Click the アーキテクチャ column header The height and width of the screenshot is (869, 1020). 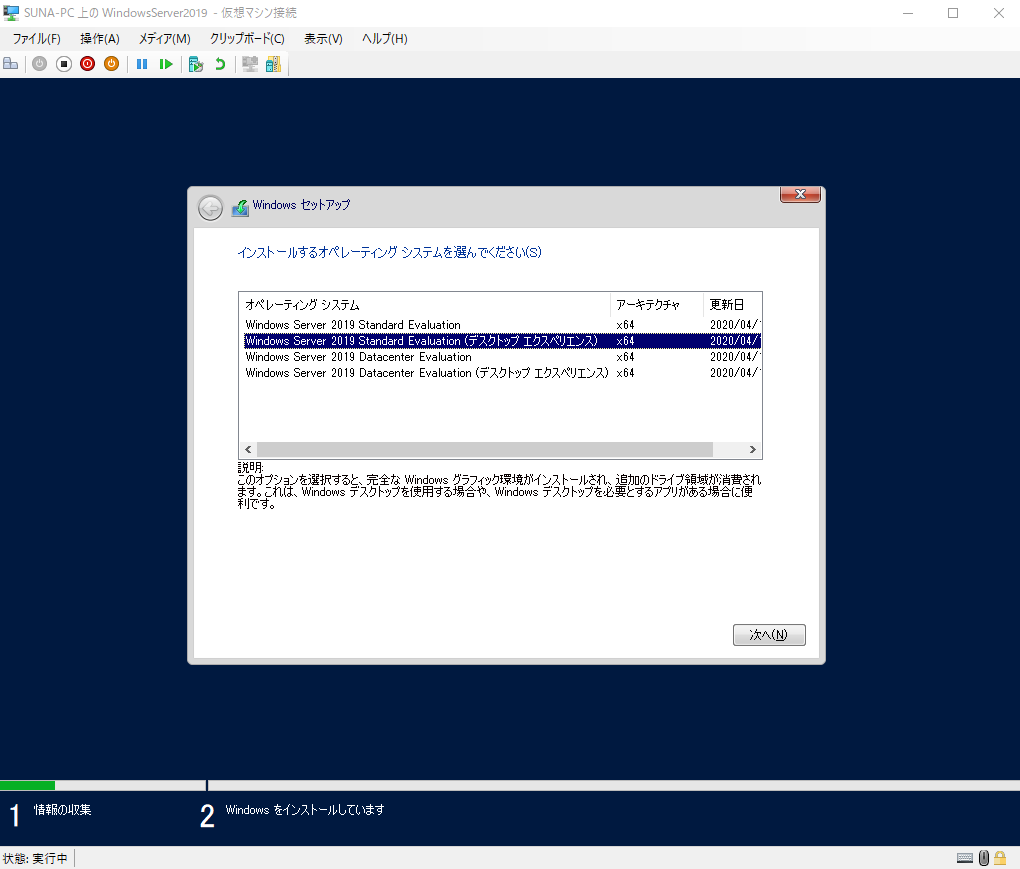656,304
